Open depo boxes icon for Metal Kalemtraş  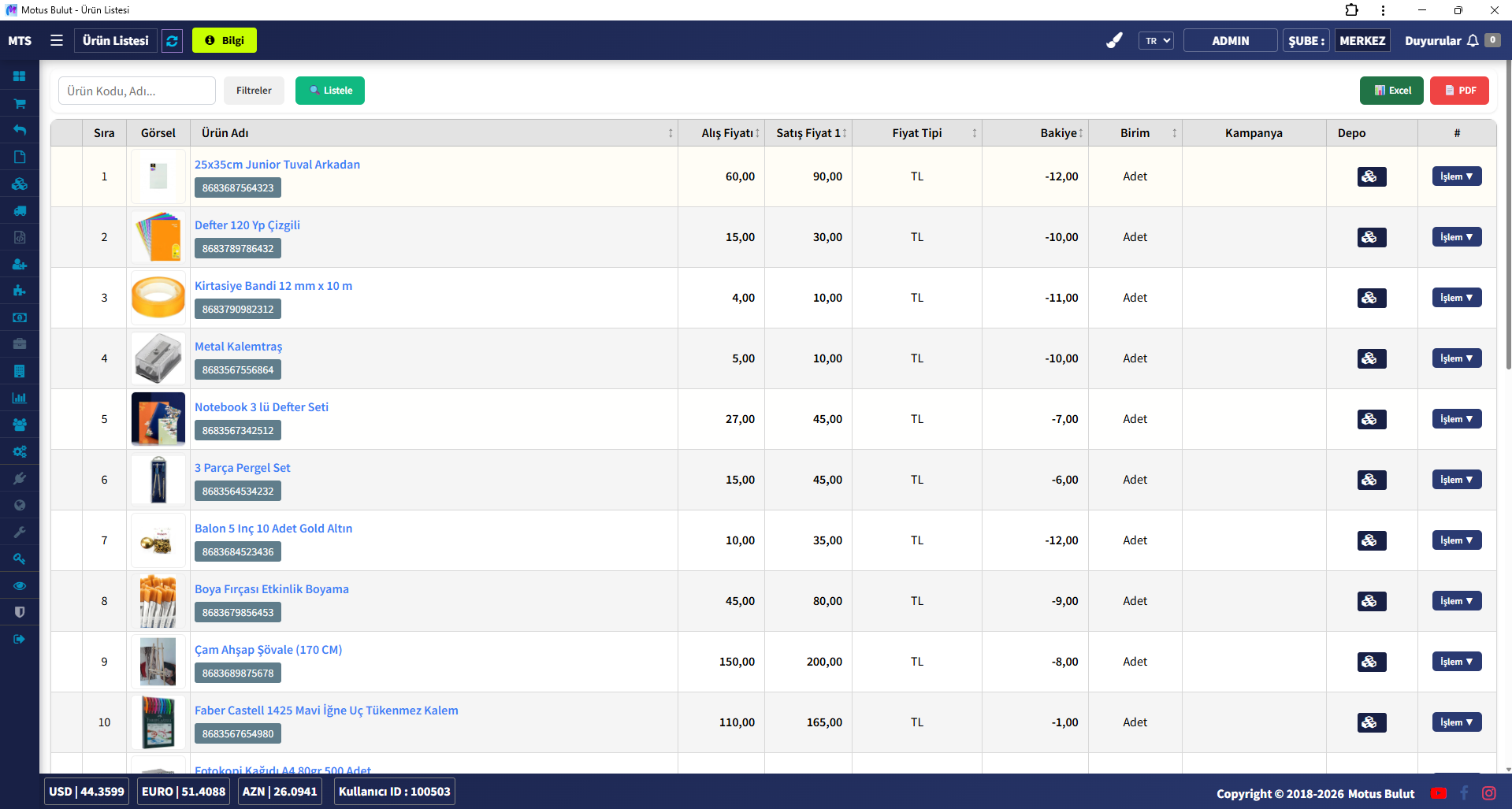[1371, 358]
